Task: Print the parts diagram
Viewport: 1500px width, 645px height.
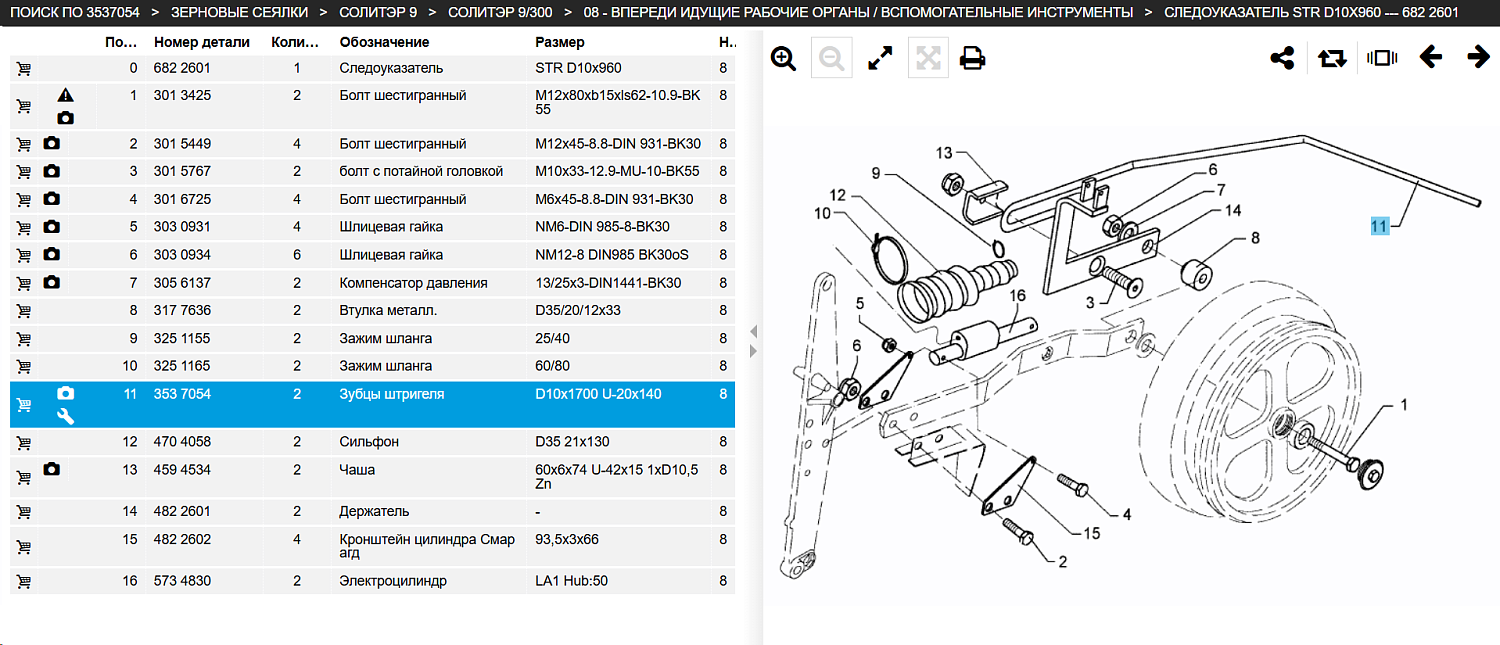Action: 972,59
